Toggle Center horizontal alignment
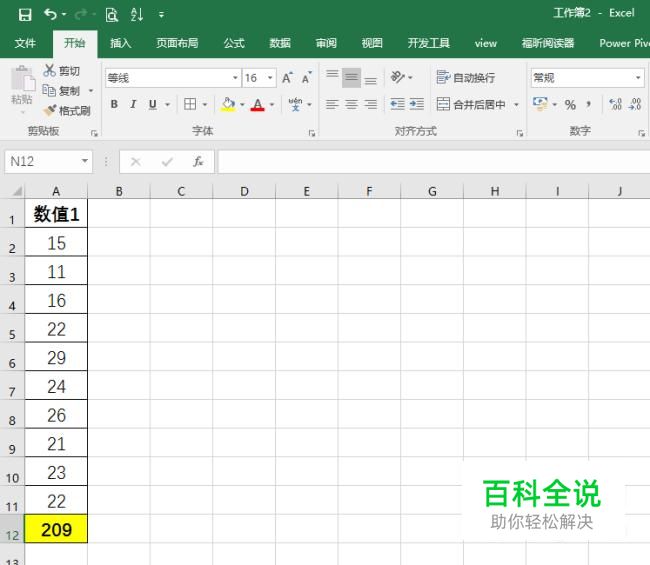 coord(351,104)
